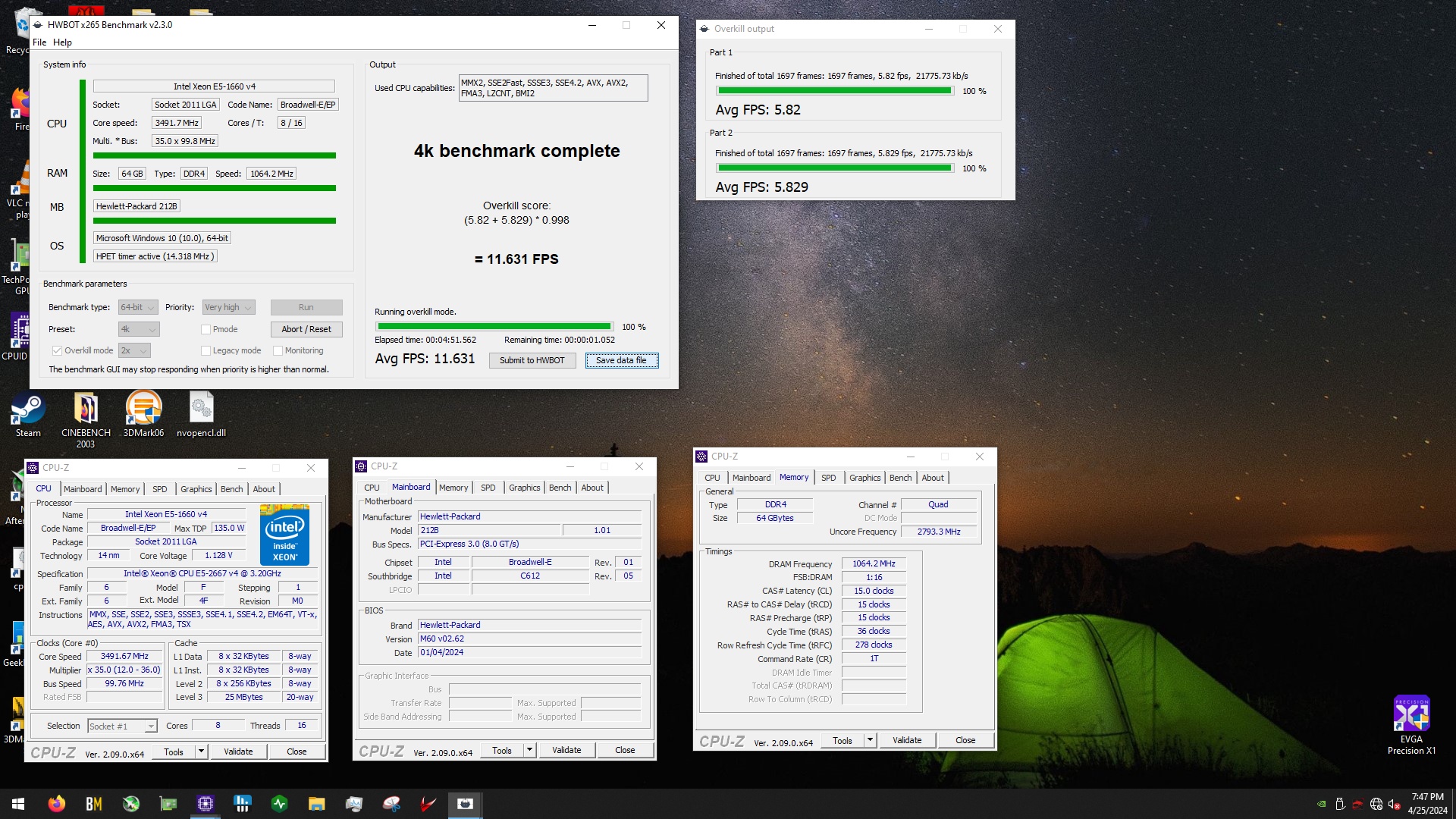
Task: Click the Windows Start button
Action: pyautogui.click(x=18, y=804)
